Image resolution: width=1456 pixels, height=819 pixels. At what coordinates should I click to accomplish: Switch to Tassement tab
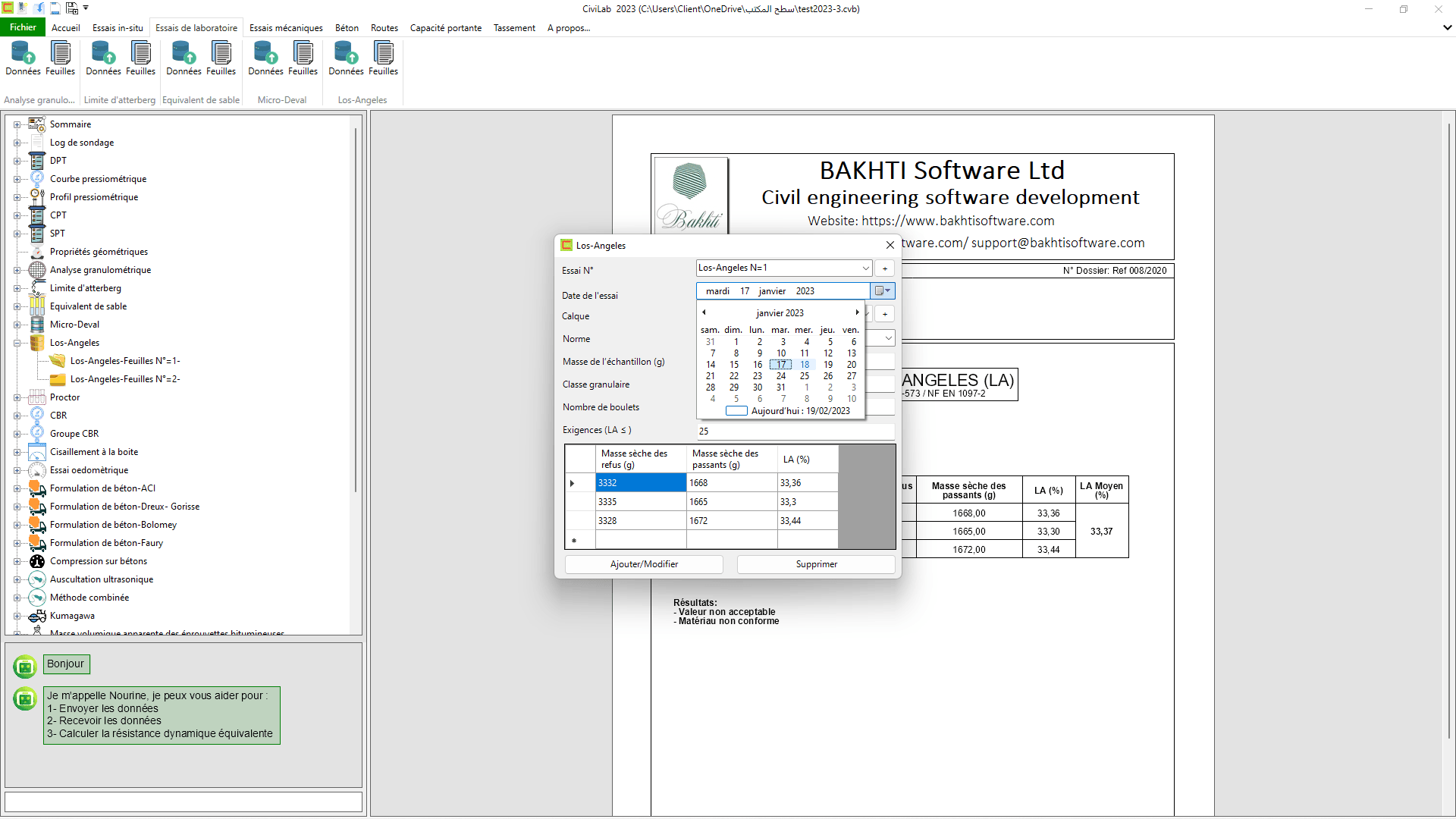pyautogui.click(x=514, y=28)
